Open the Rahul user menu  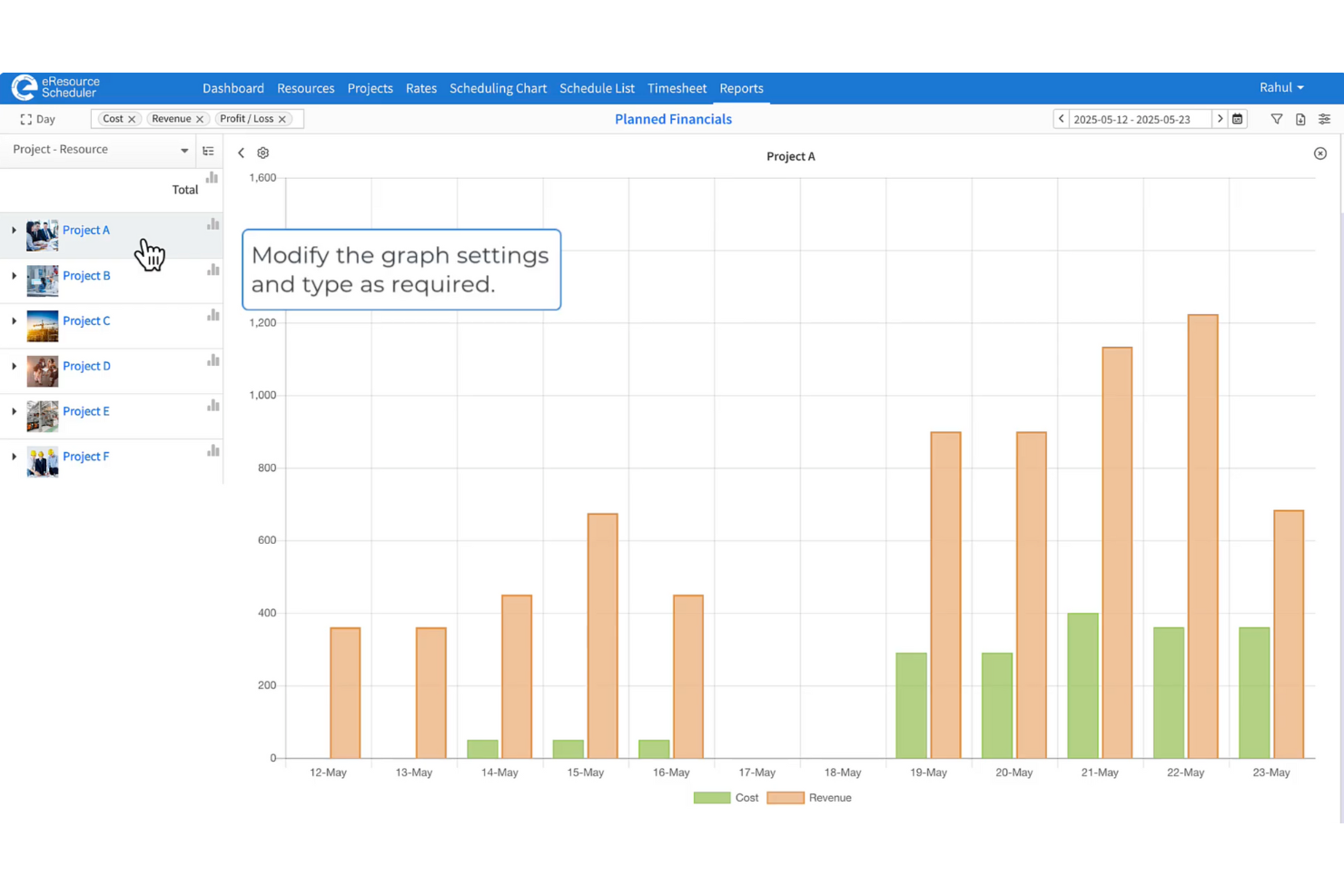[x=1281, y=87]
